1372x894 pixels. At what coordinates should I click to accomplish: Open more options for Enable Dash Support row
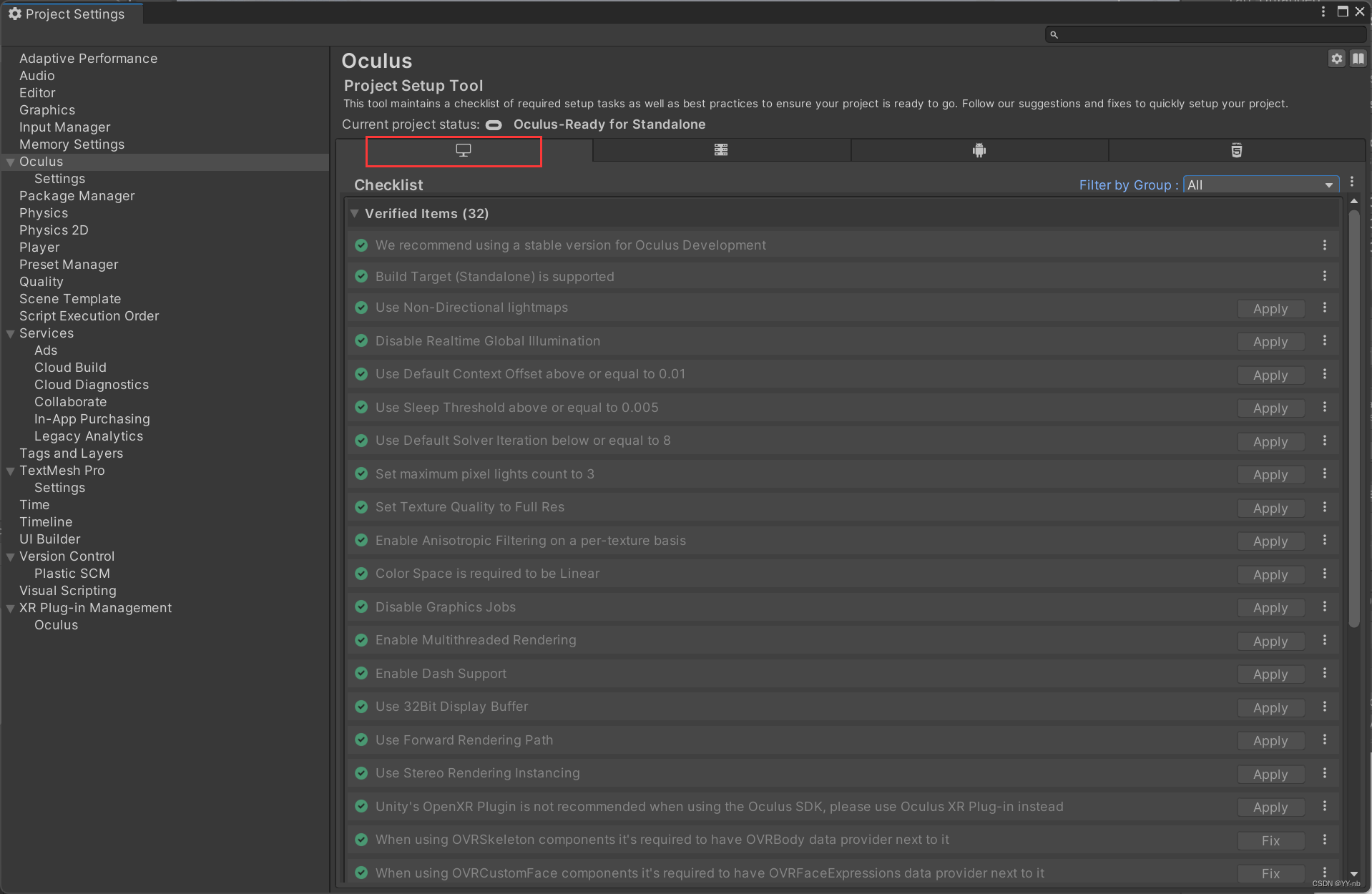[x=1325, y=673]
